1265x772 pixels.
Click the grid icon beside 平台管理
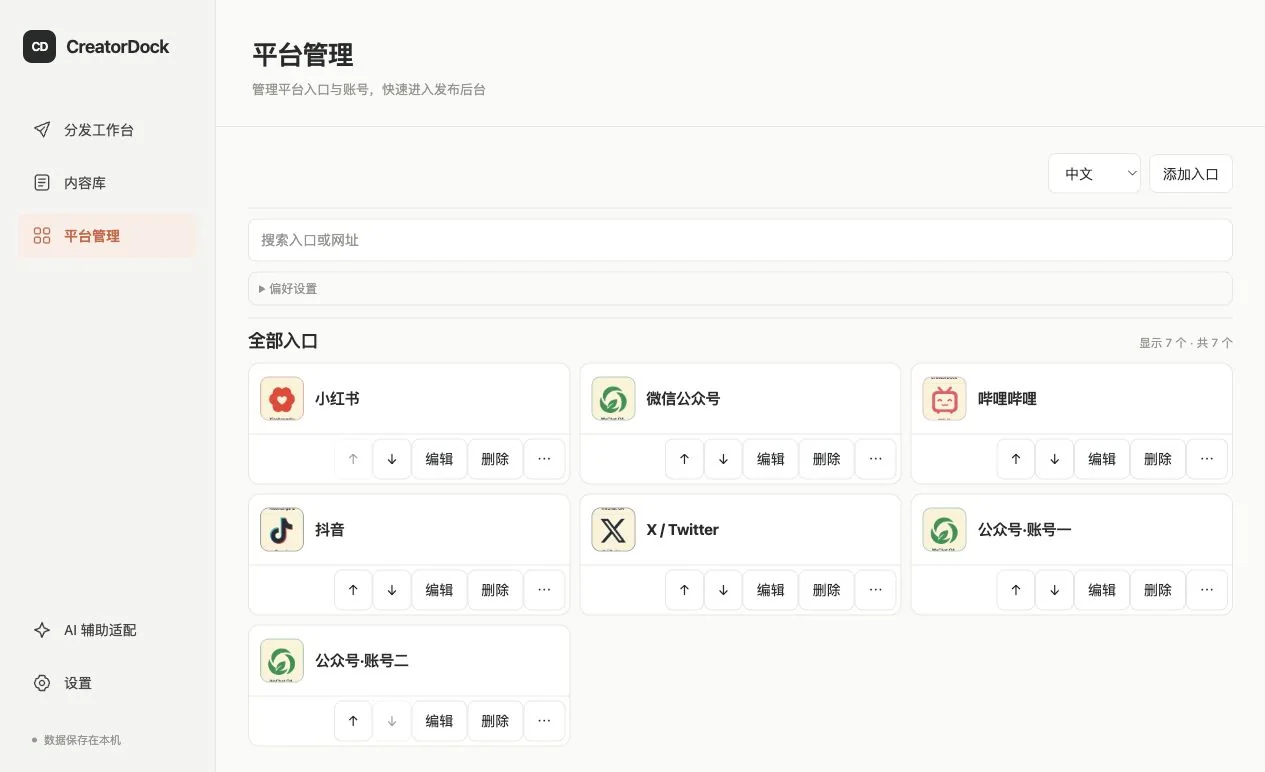click(42, 236)
